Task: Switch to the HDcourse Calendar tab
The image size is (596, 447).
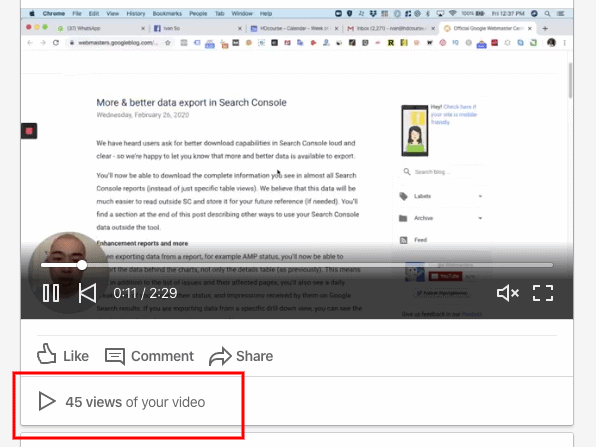Action: tap(294, 29)
